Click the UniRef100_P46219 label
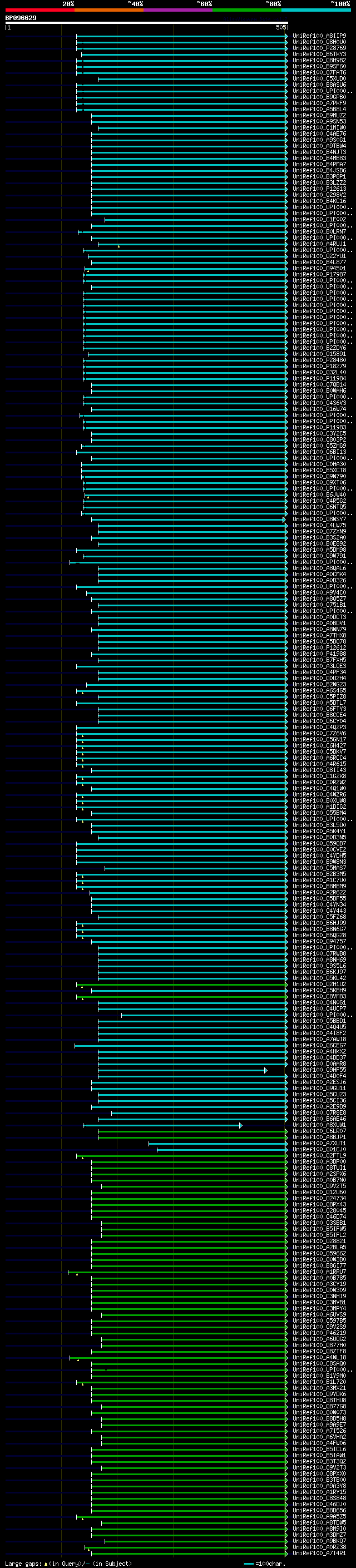Screen dimensions: 356x1568 tap(319, 1332)
